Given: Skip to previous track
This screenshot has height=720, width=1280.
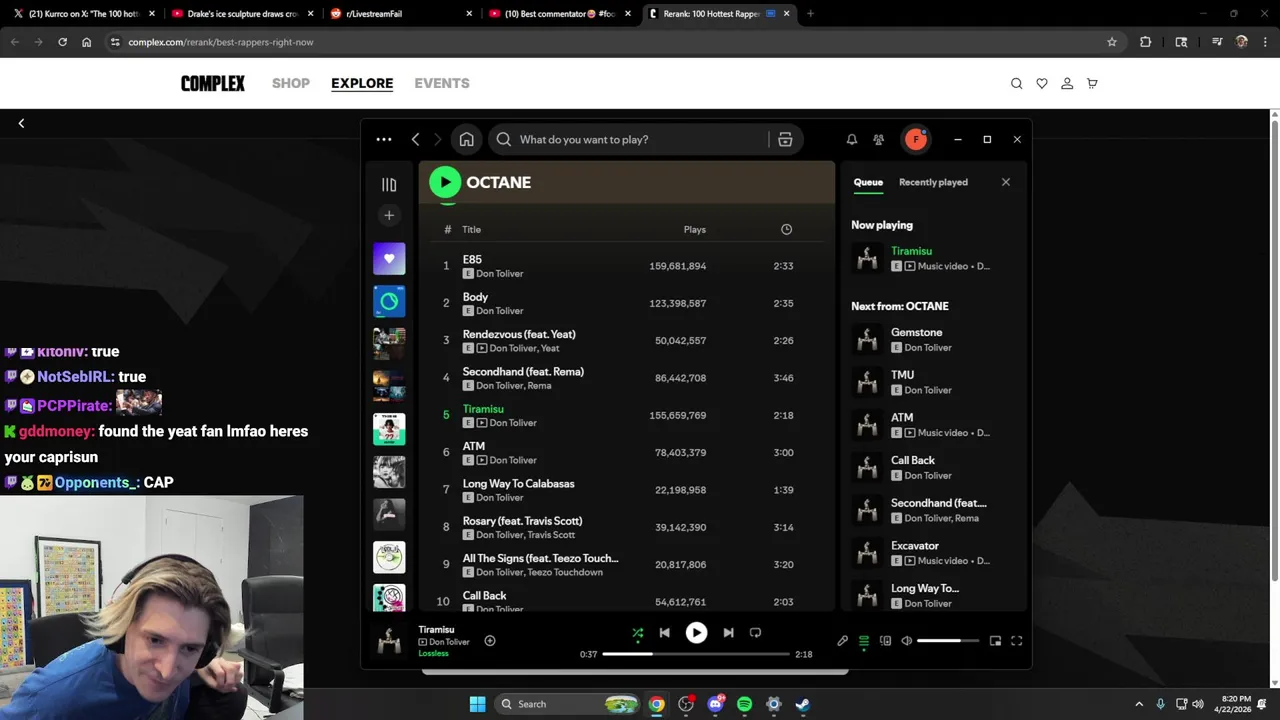Looking at the screenshot, I should (x=664, y=633).
